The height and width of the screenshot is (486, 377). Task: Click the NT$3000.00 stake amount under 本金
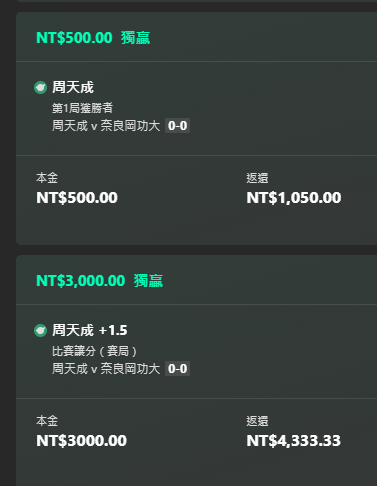tap(81, 441)
